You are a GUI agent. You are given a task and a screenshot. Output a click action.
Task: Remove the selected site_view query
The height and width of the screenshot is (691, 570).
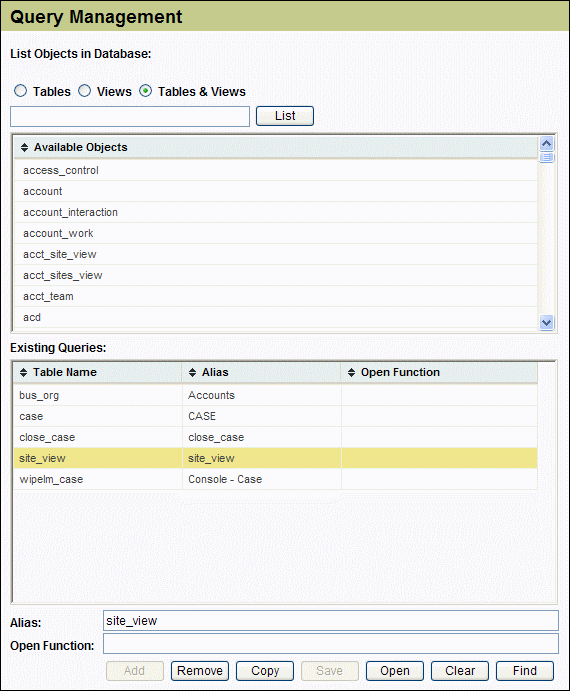(x=200, y=671)
